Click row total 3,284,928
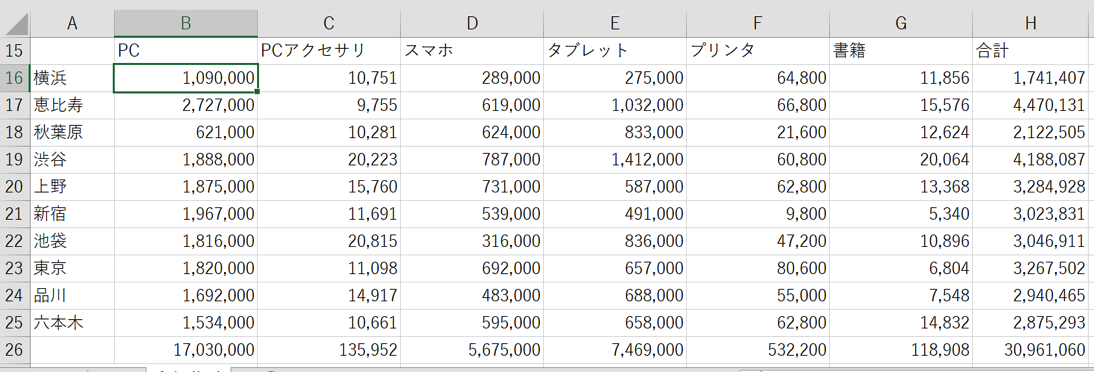The image size is (1094, 372). click(1031, 186)
